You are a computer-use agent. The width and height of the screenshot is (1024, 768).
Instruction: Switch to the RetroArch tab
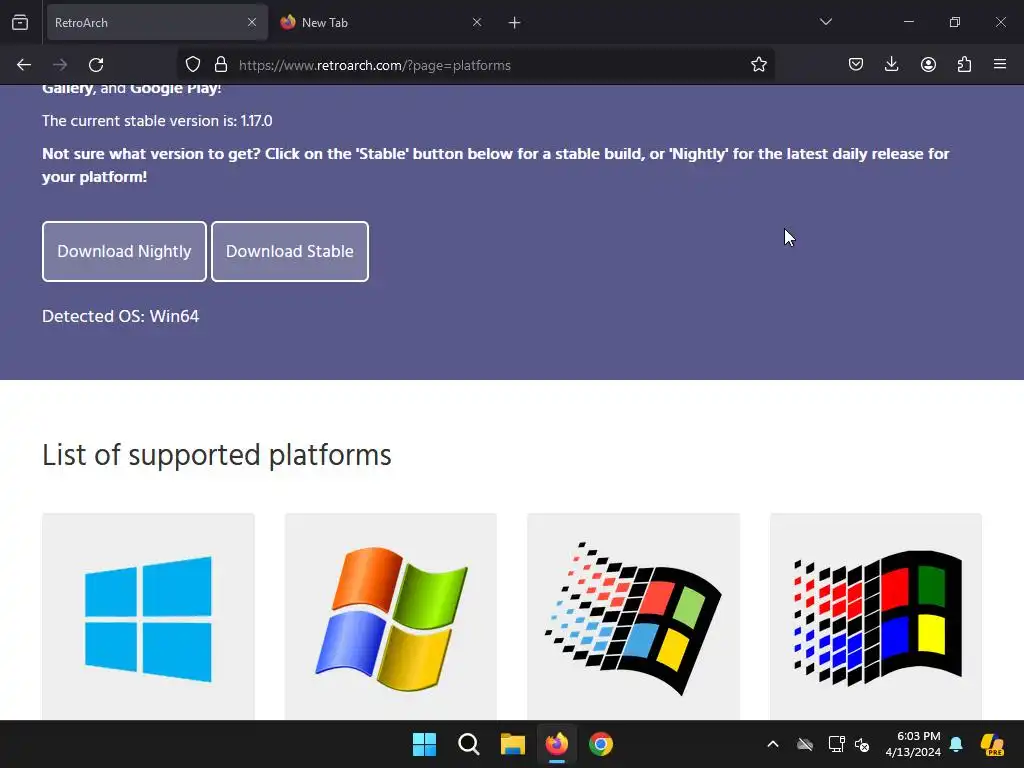157,22
